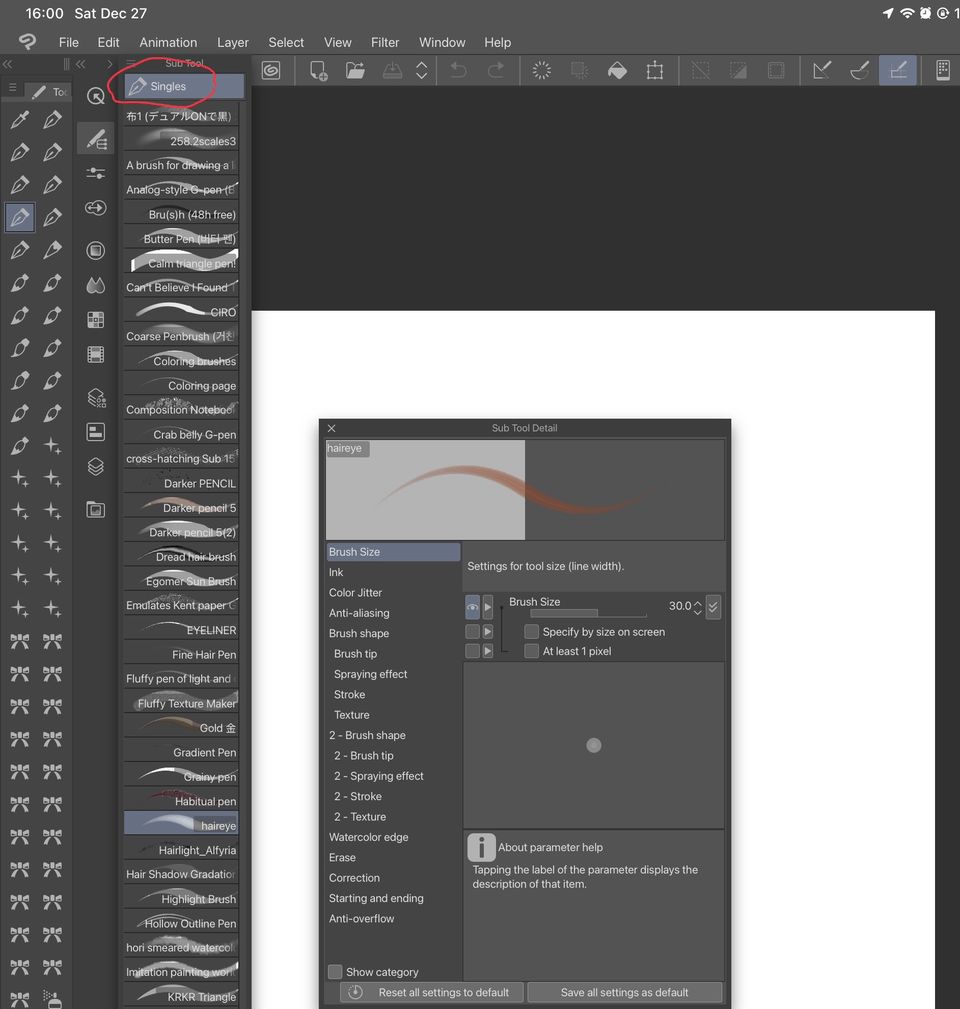This screenshot has width=960, height=1009.
Task: Enable the Show category checkbox
Action: 336,972
